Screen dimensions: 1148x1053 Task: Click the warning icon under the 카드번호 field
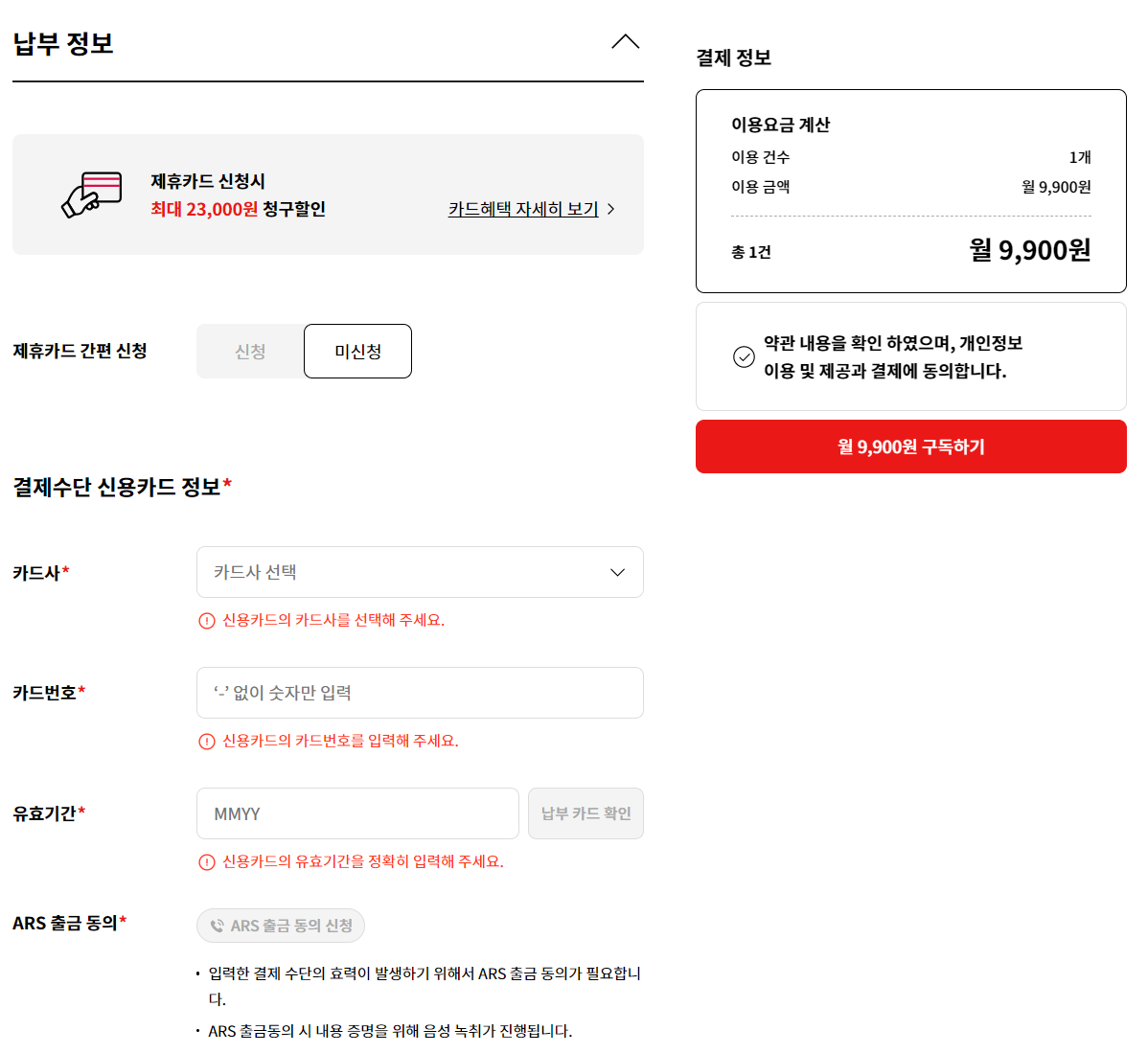click(x=205, y=742)
